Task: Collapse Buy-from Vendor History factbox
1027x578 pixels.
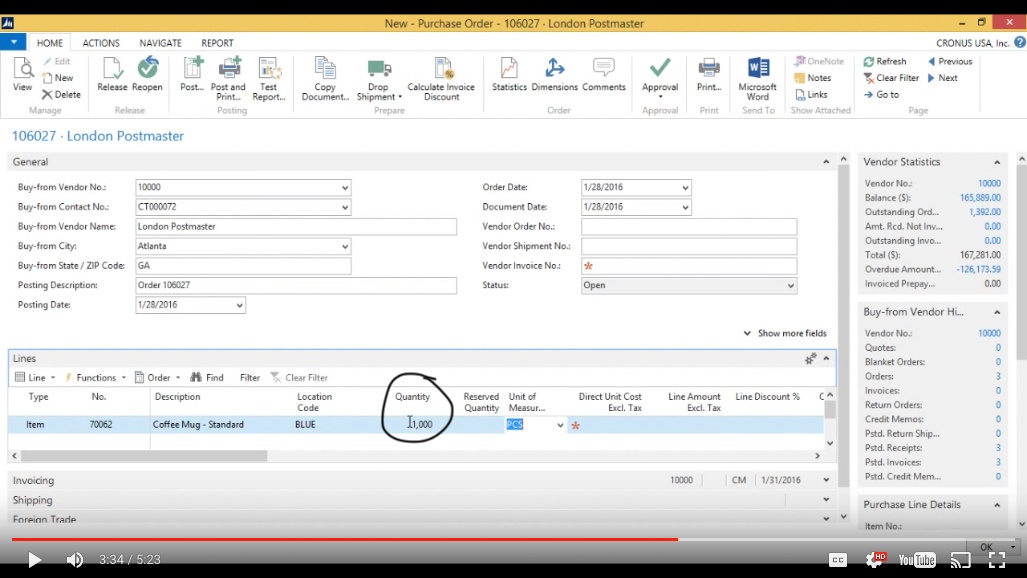Action: point(997,312)
